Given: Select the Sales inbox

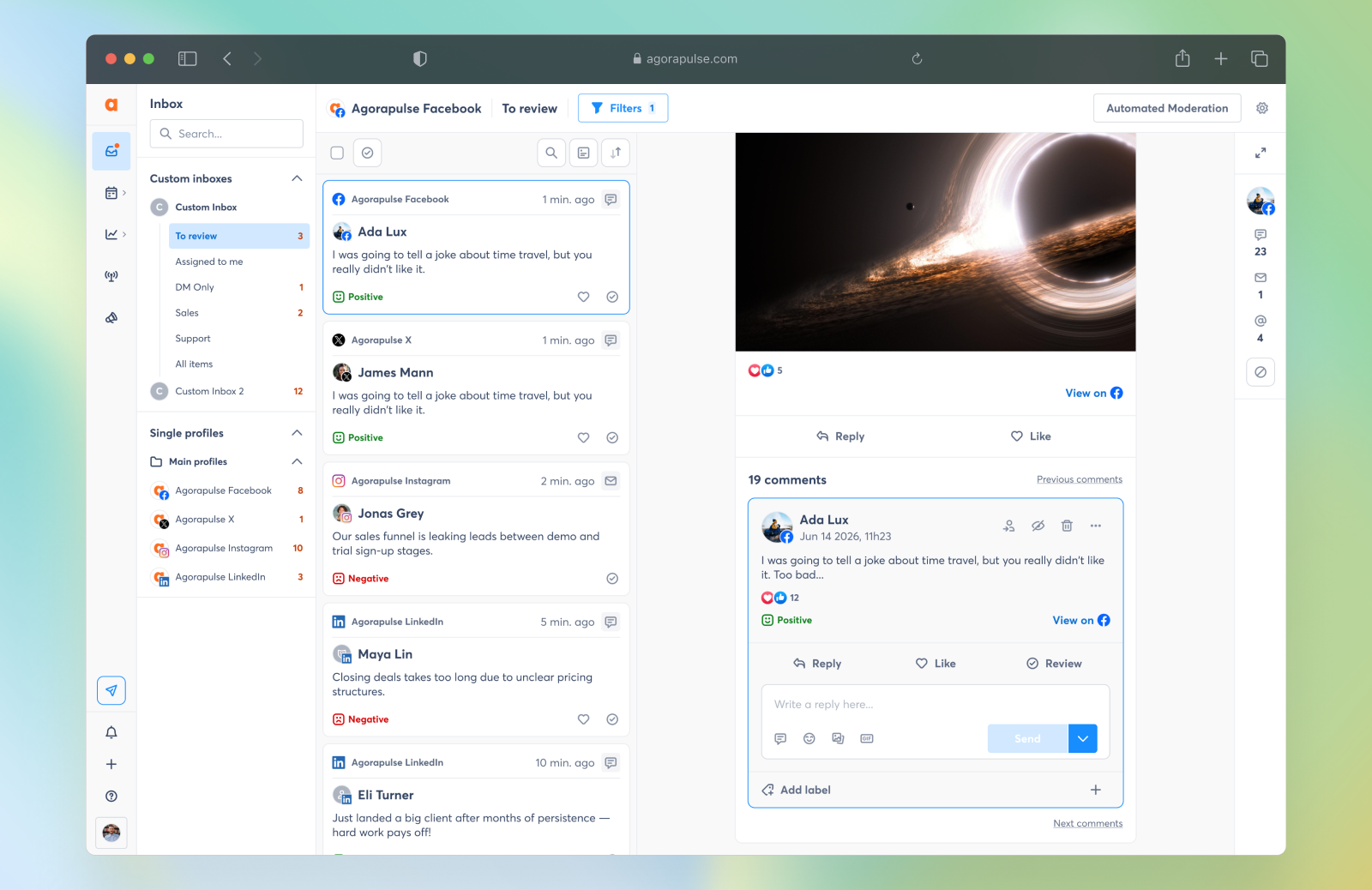Looking at the screenshot, I should (239, 313).
